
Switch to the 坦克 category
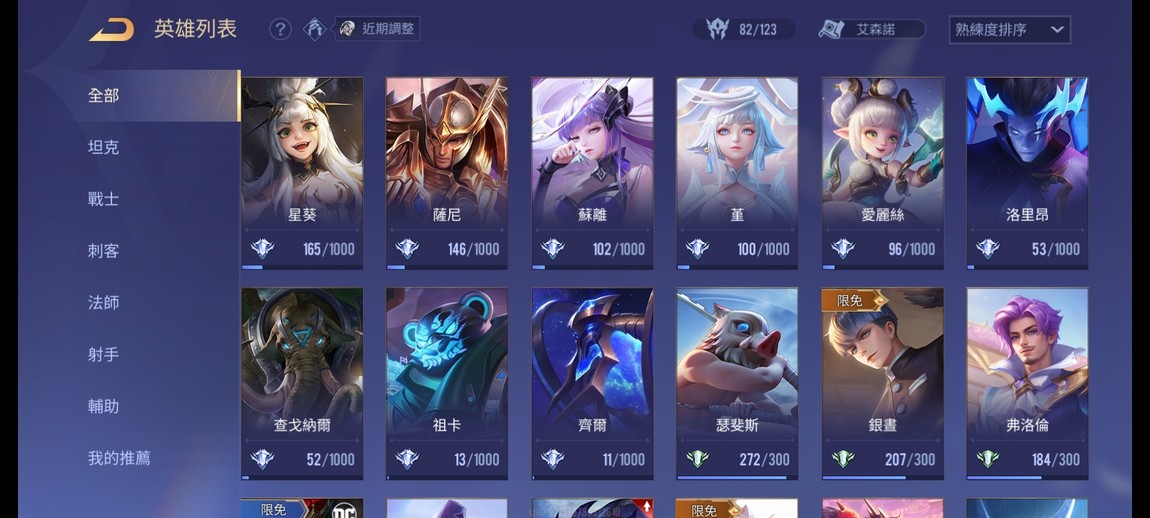(103, 147)
